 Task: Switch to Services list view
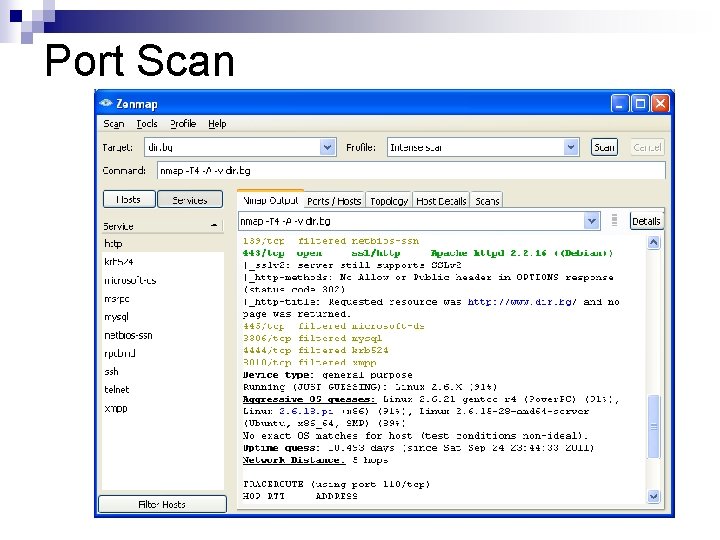coord(190,199)
